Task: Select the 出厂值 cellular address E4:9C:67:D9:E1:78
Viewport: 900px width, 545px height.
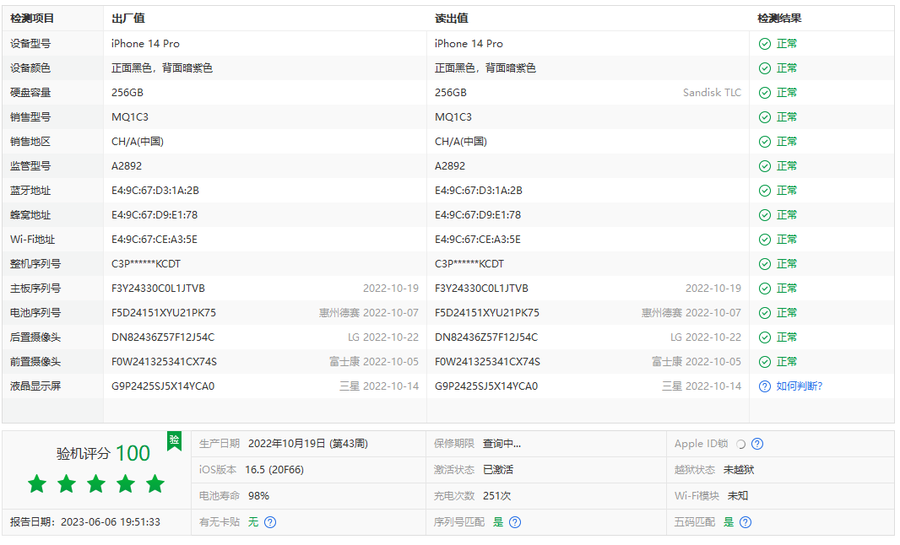Action: click(x=154, y=215)
